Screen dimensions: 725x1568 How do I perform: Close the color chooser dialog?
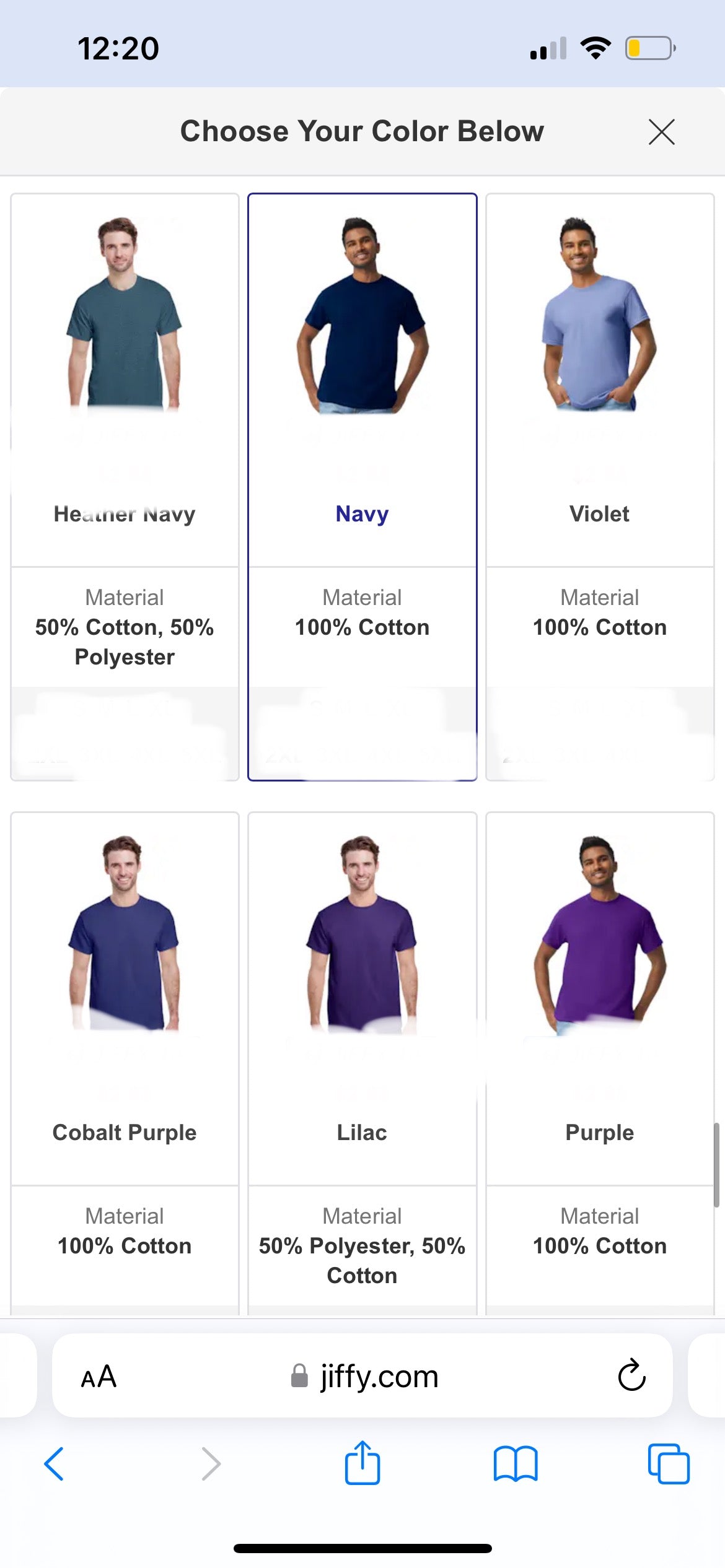pyautogui.click(x=661, y=132)
